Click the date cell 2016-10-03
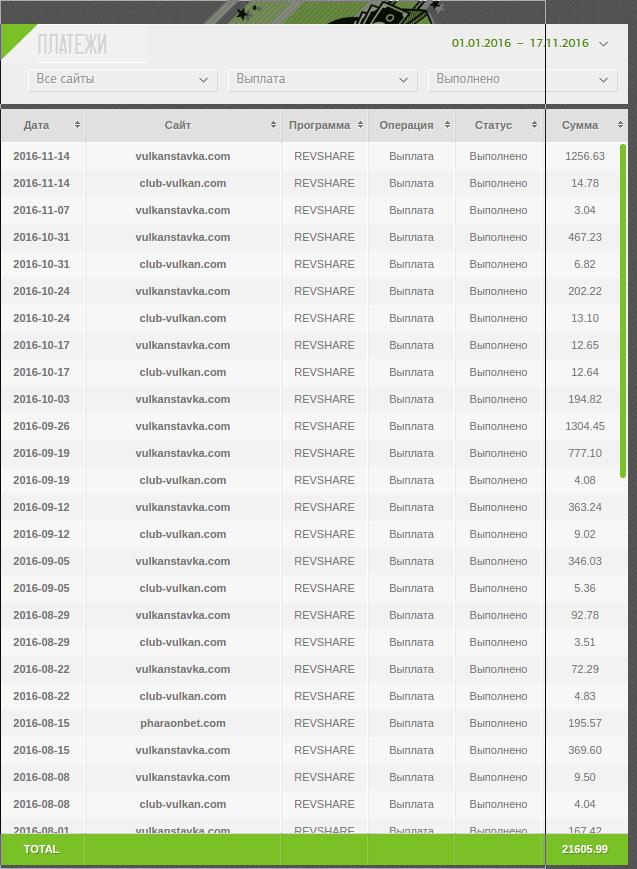The height and width of the screenshot is (869, 637). tap(42, 400)
